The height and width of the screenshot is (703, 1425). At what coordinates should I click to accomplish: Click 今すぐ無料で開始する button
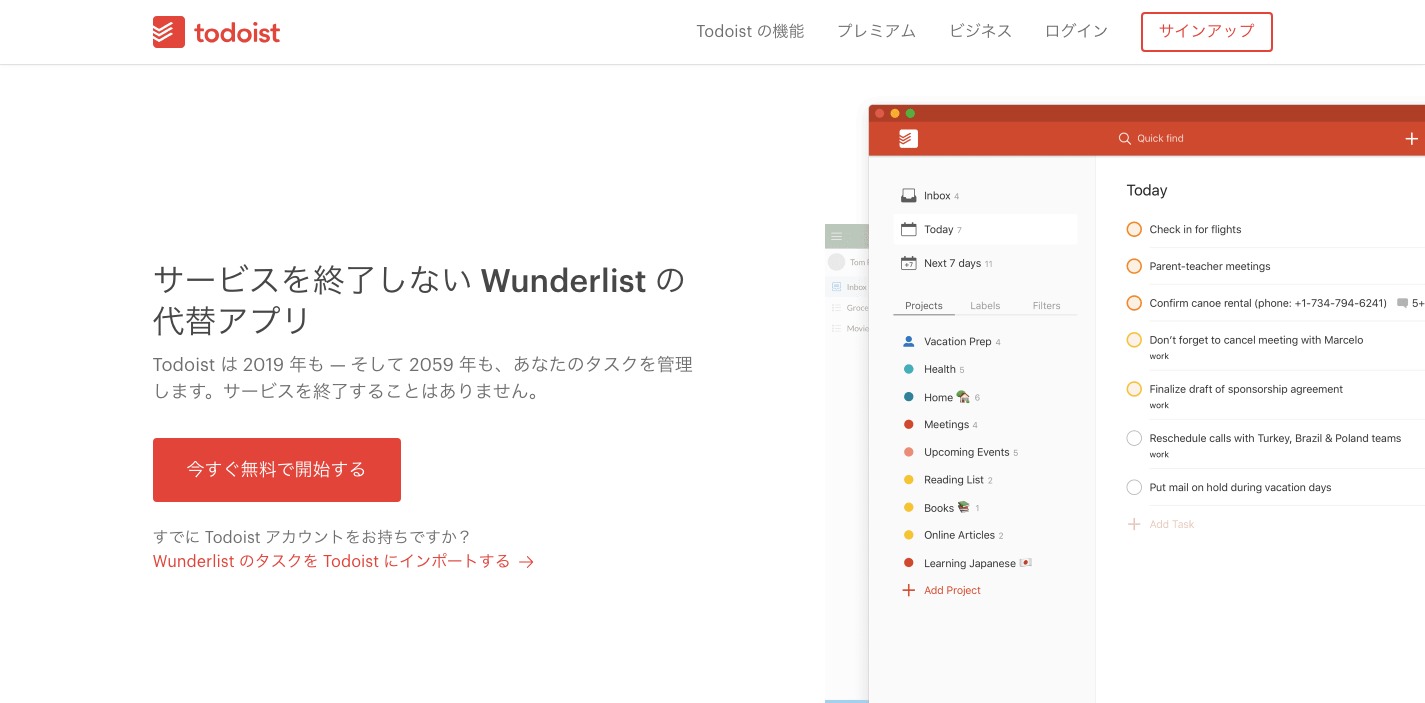277,469
